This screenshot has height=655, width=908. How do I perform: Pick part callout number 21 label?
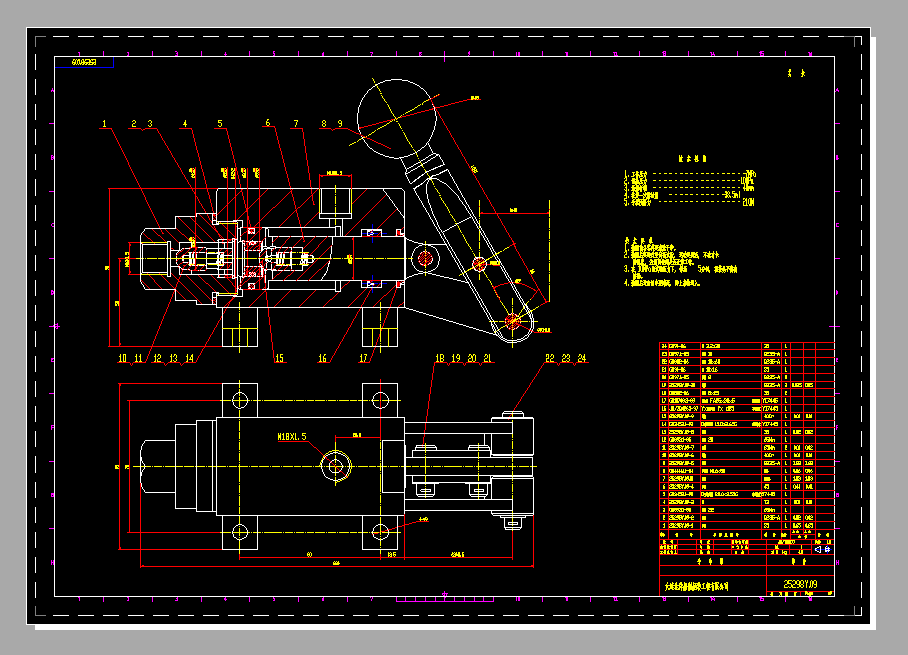click(x=488, y=358)
